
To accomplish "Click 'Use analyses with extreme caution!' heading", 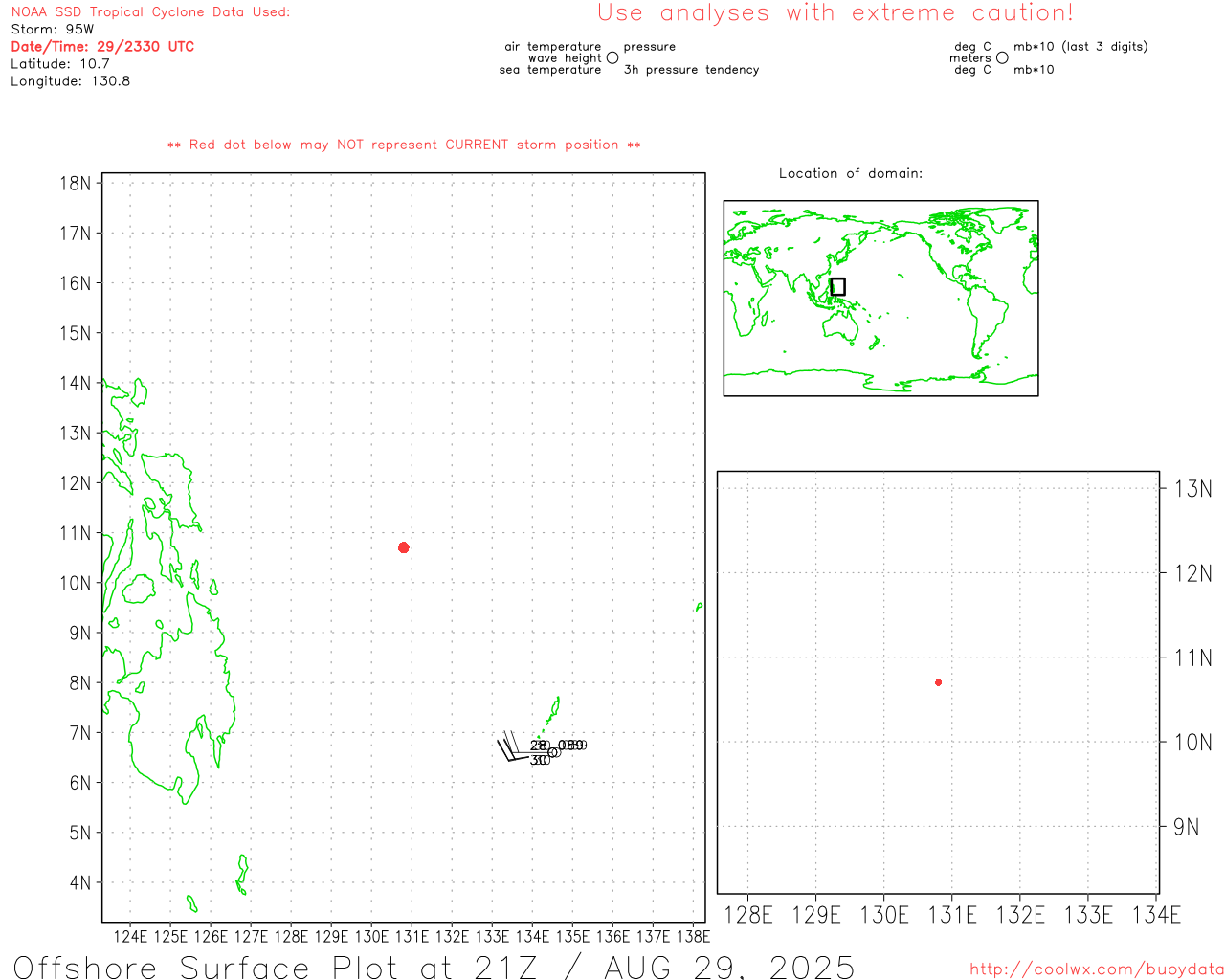I will tap(835, 13).
